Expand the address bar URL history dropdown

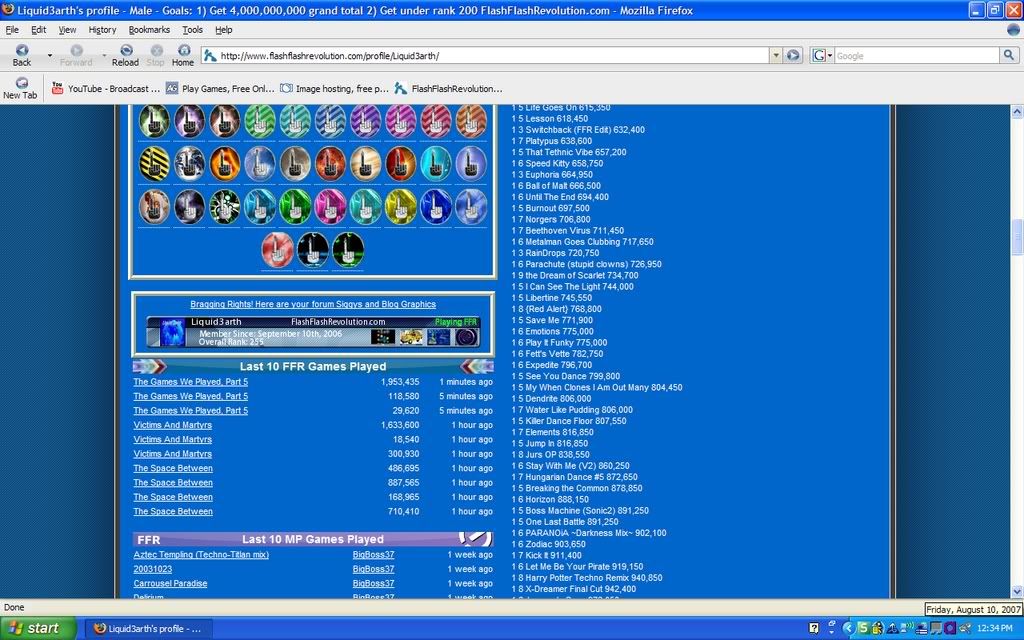(x=775, y=56)
